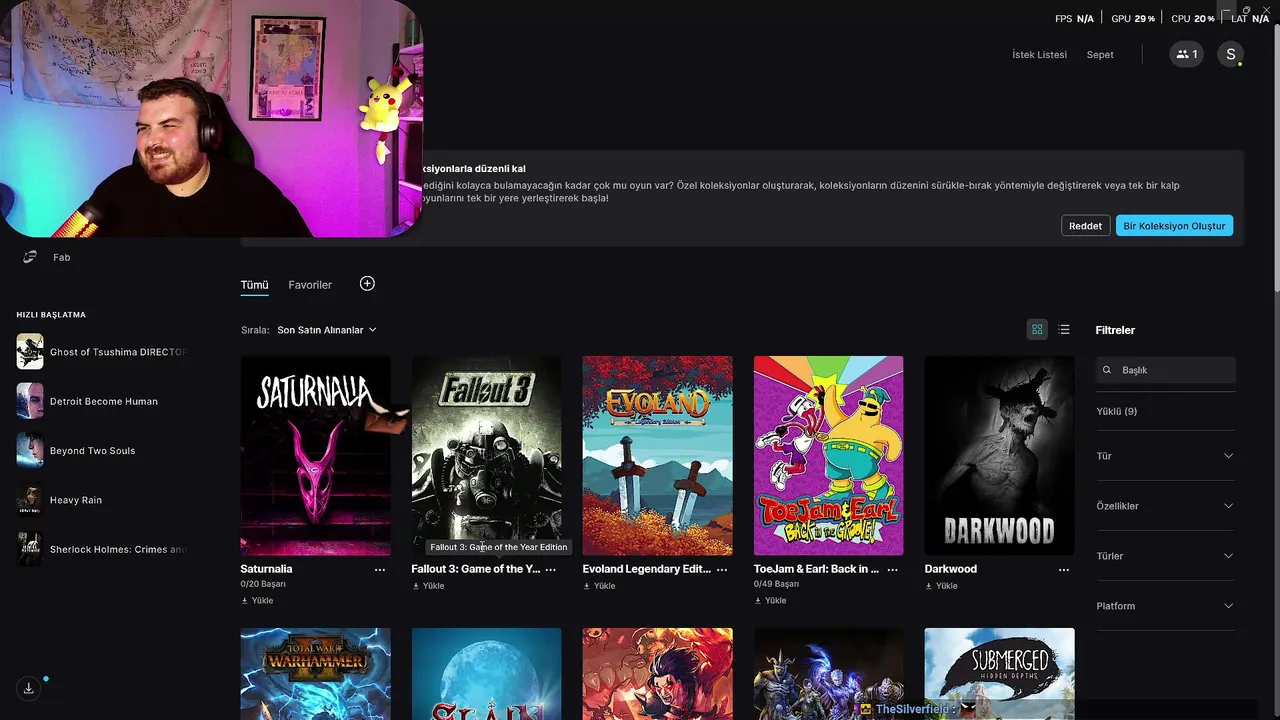Click Detroit Become Human quick launch icon
This screenshot has height=720, width=1280.
tap(30, 401)
